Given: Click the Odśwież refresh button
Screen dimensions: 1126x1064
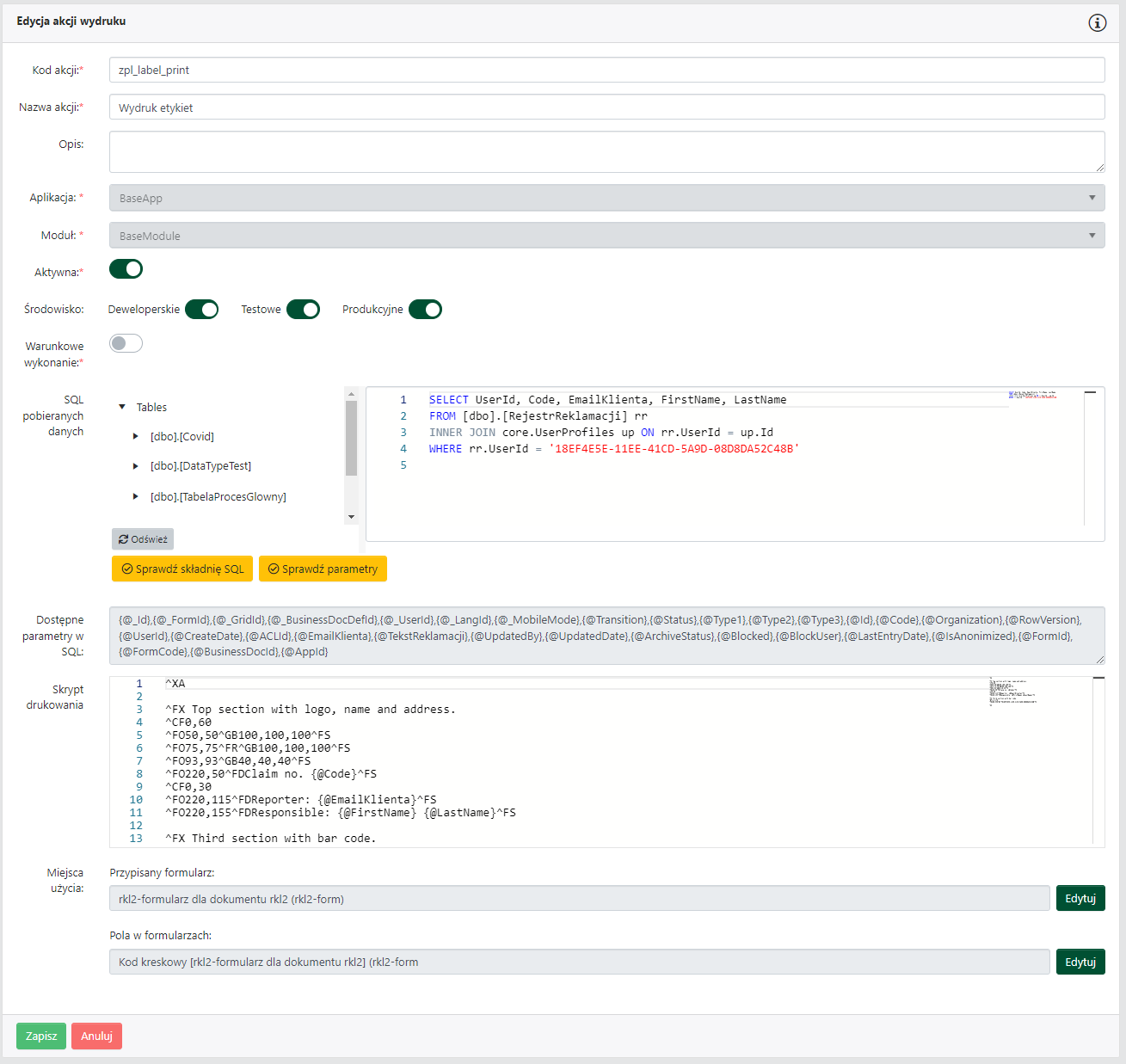Looking at the screenshot, I should point(143,539).
